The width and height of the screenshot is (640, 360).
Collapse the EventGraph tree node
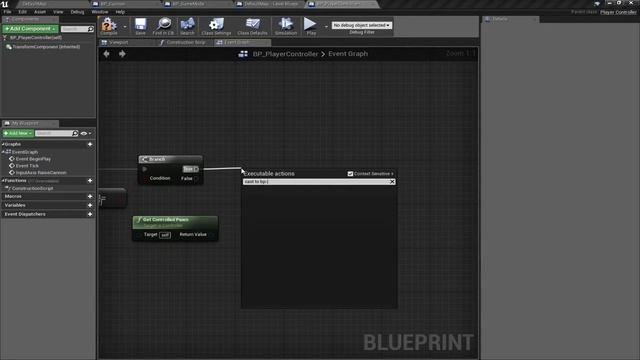[x=3, y=152]
